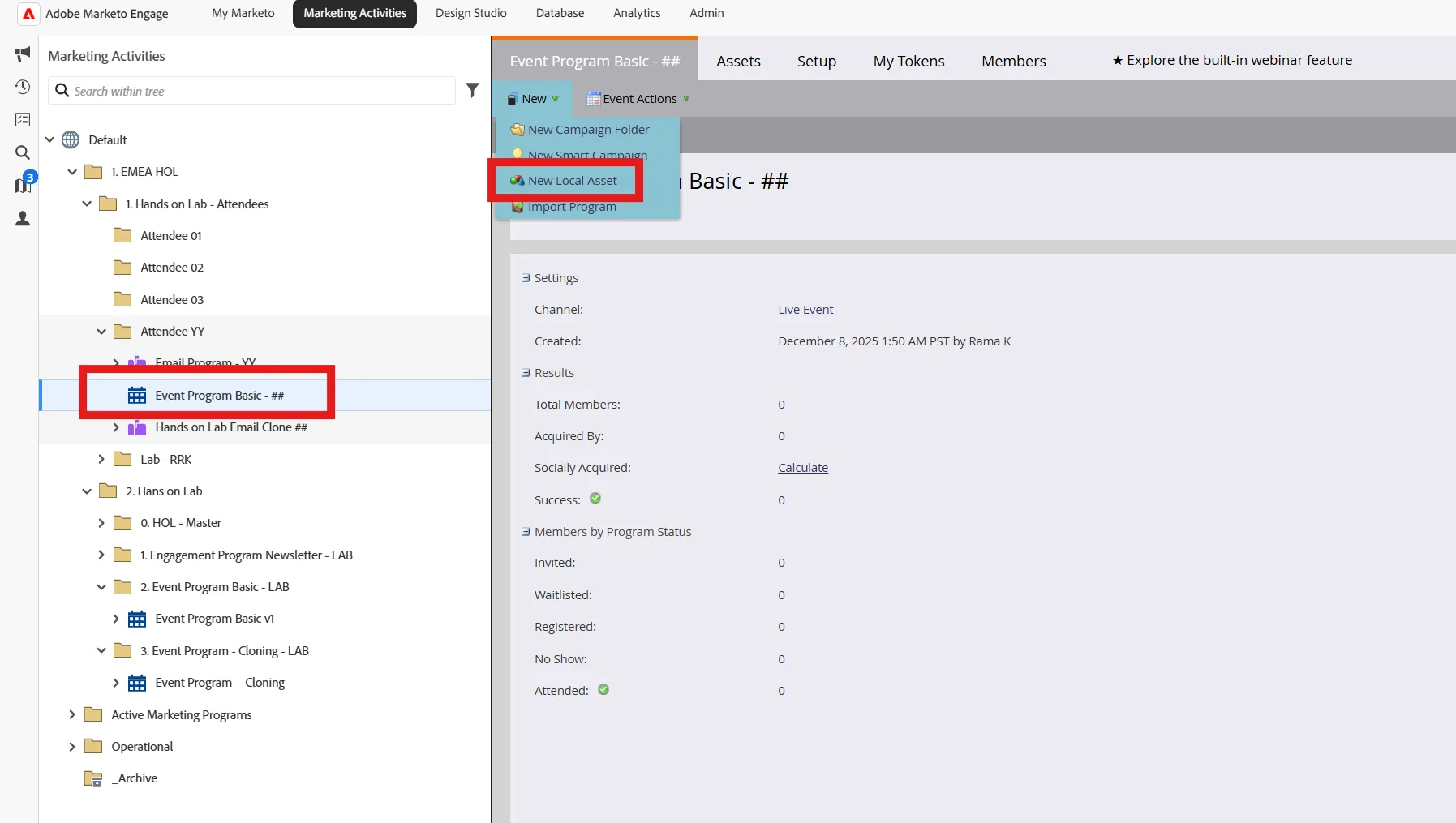Choose New Campaign Folder from menu

click(x=581, y=130)
